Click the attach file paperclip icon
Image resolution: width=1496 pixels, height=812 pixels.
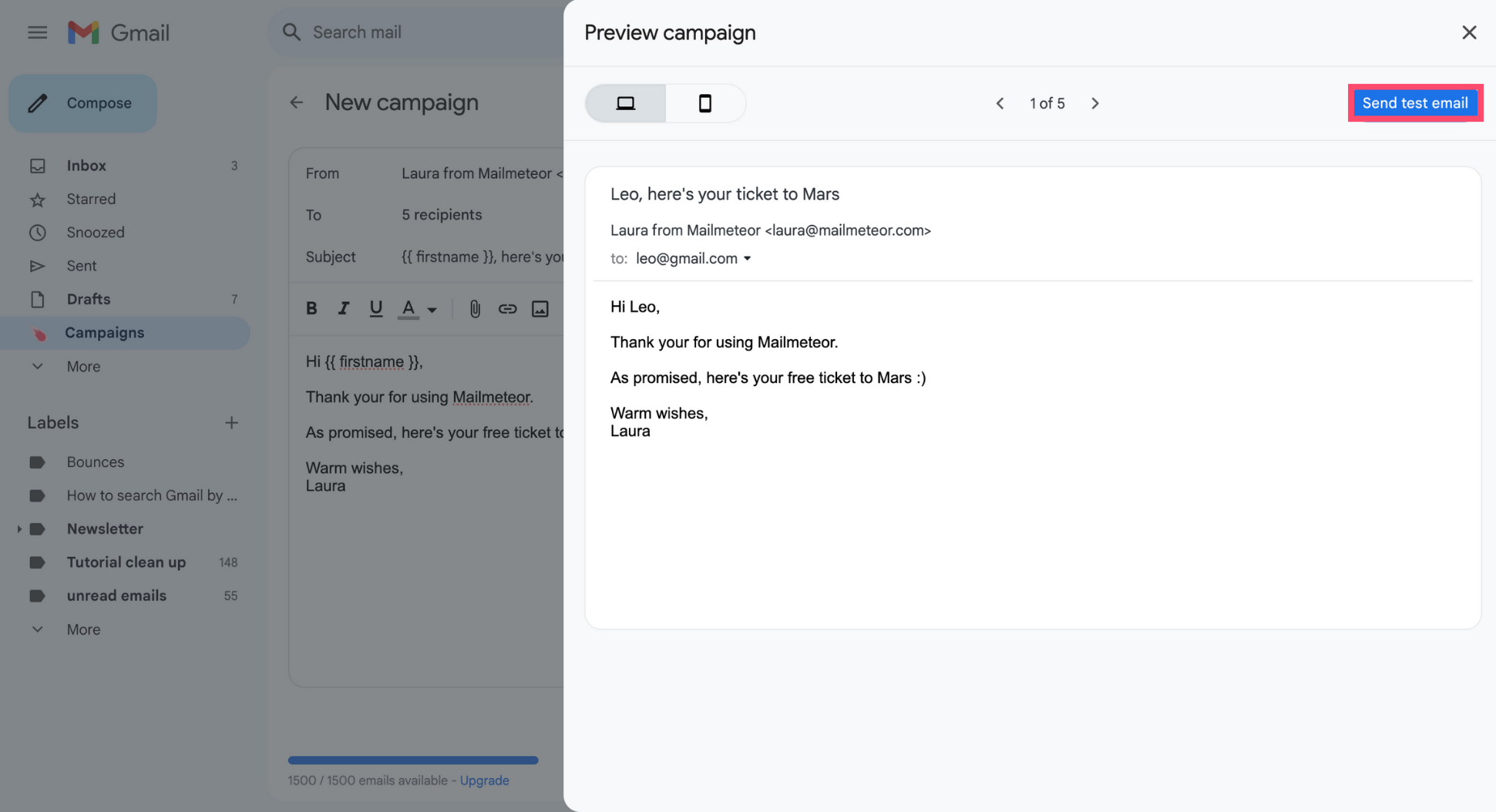tap(475, 309)
